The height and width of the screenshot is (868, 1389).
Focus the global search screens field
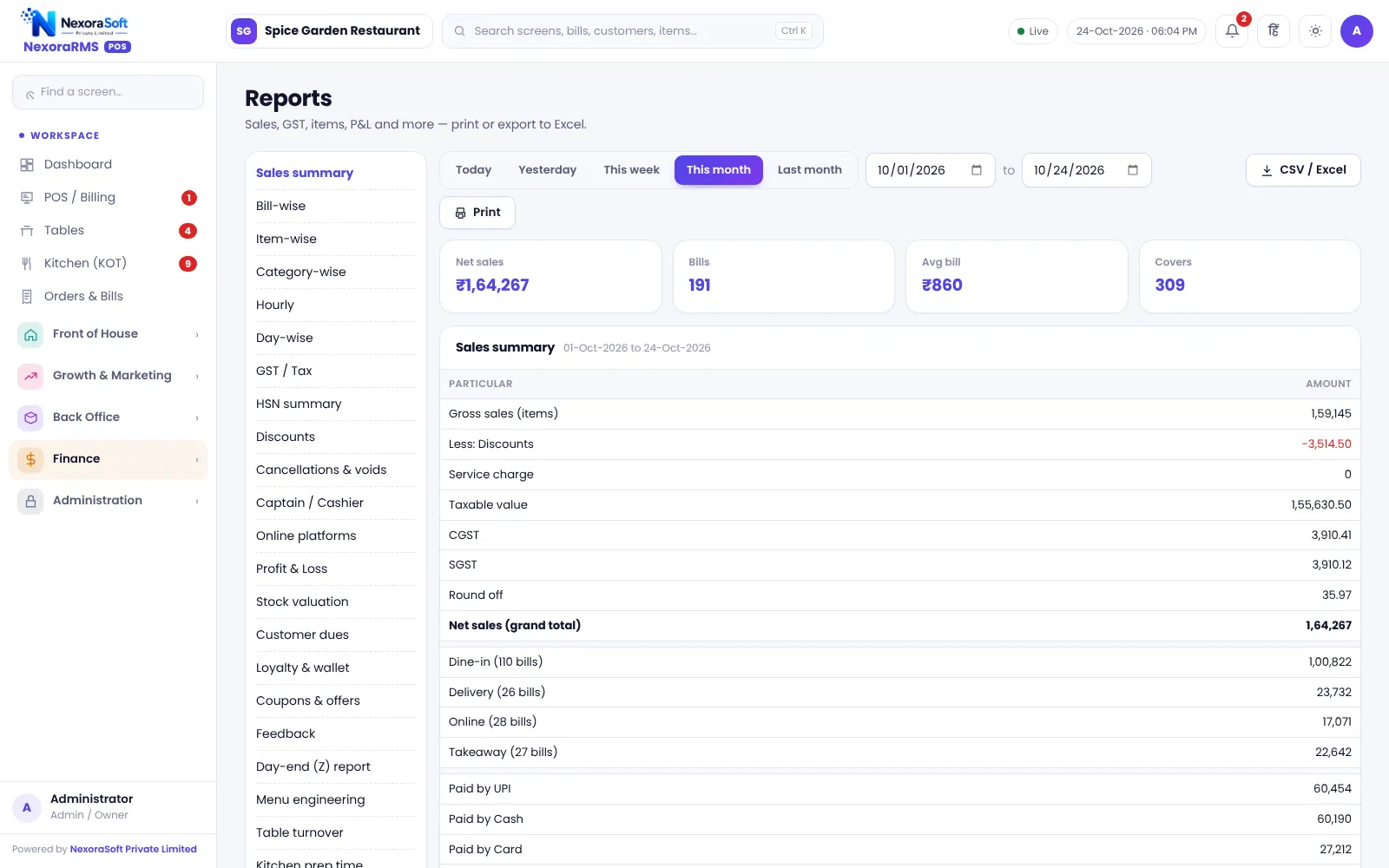633,31
